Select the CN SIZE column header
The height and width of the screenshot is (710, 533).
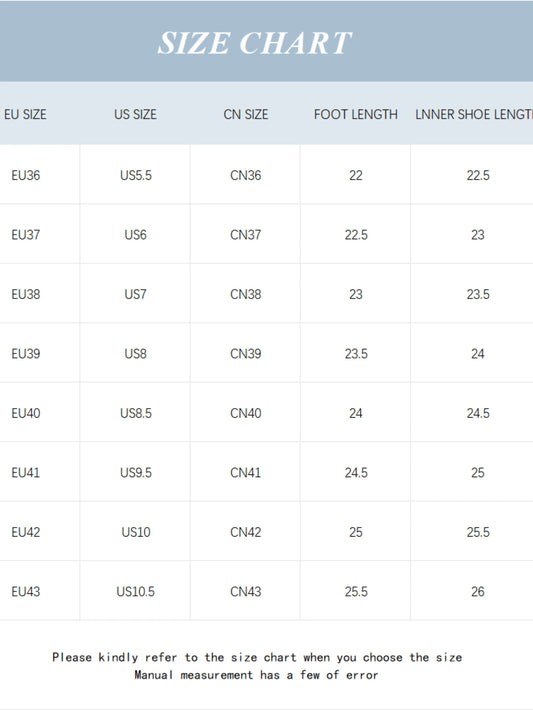click(245, 114)
